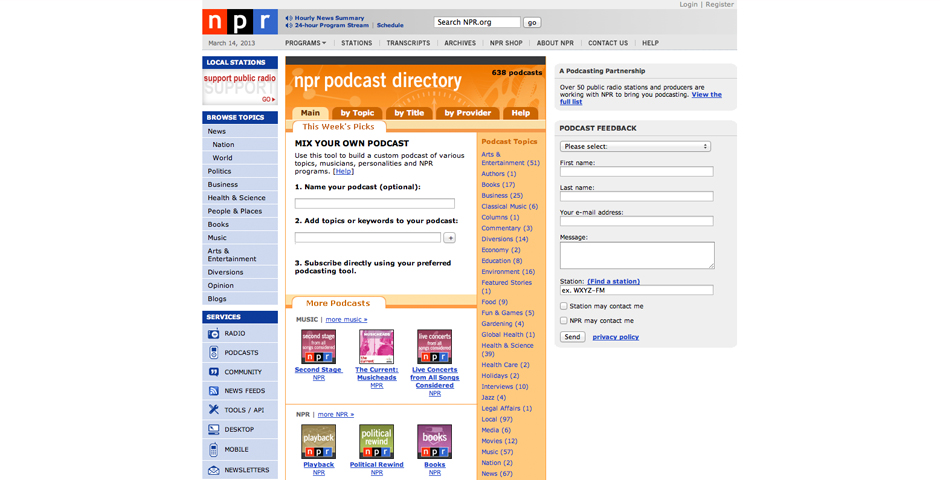Open Stations in top navigation
Viewport: 940px width, 480px height.
(357, 43)
